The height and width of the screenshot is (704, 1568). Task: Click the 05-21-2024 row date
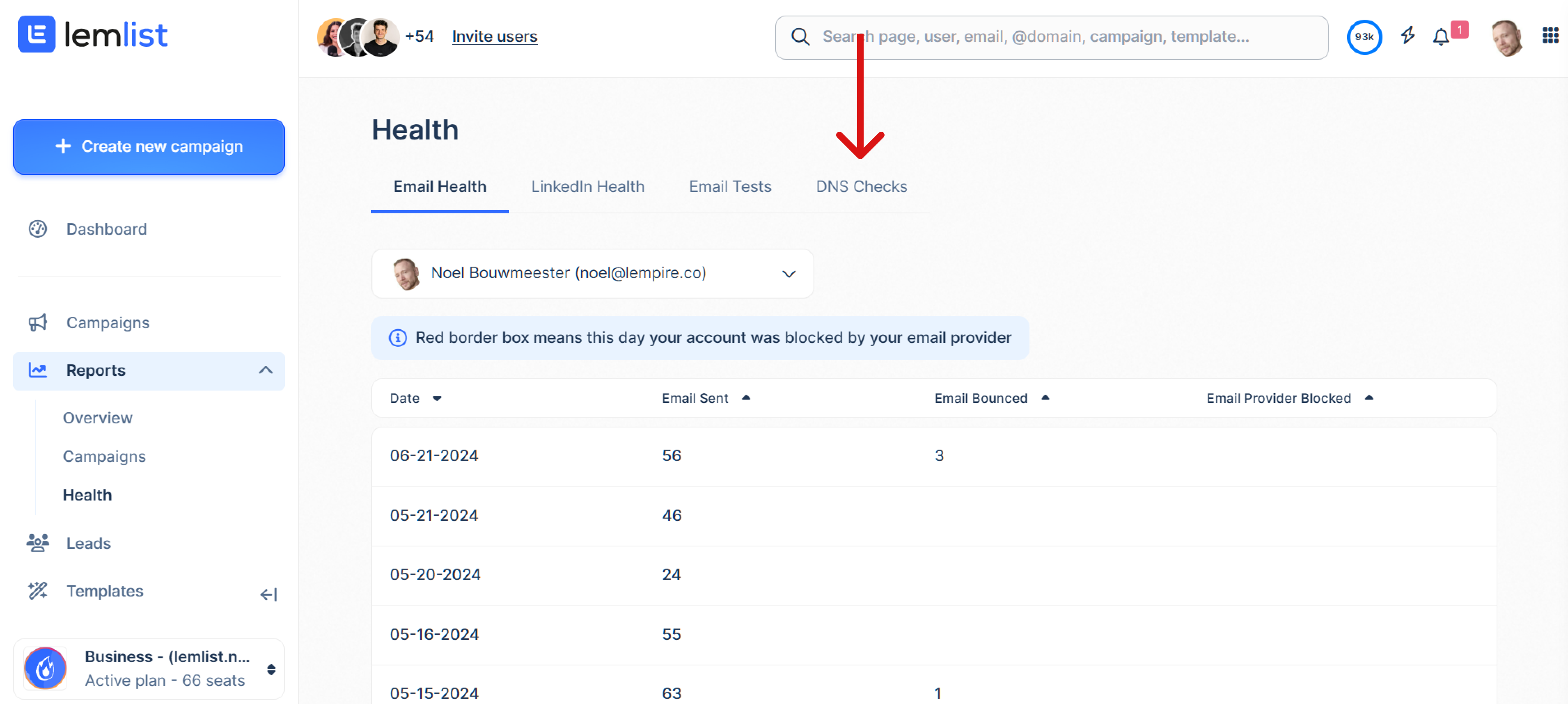click(x=433, y=515)
